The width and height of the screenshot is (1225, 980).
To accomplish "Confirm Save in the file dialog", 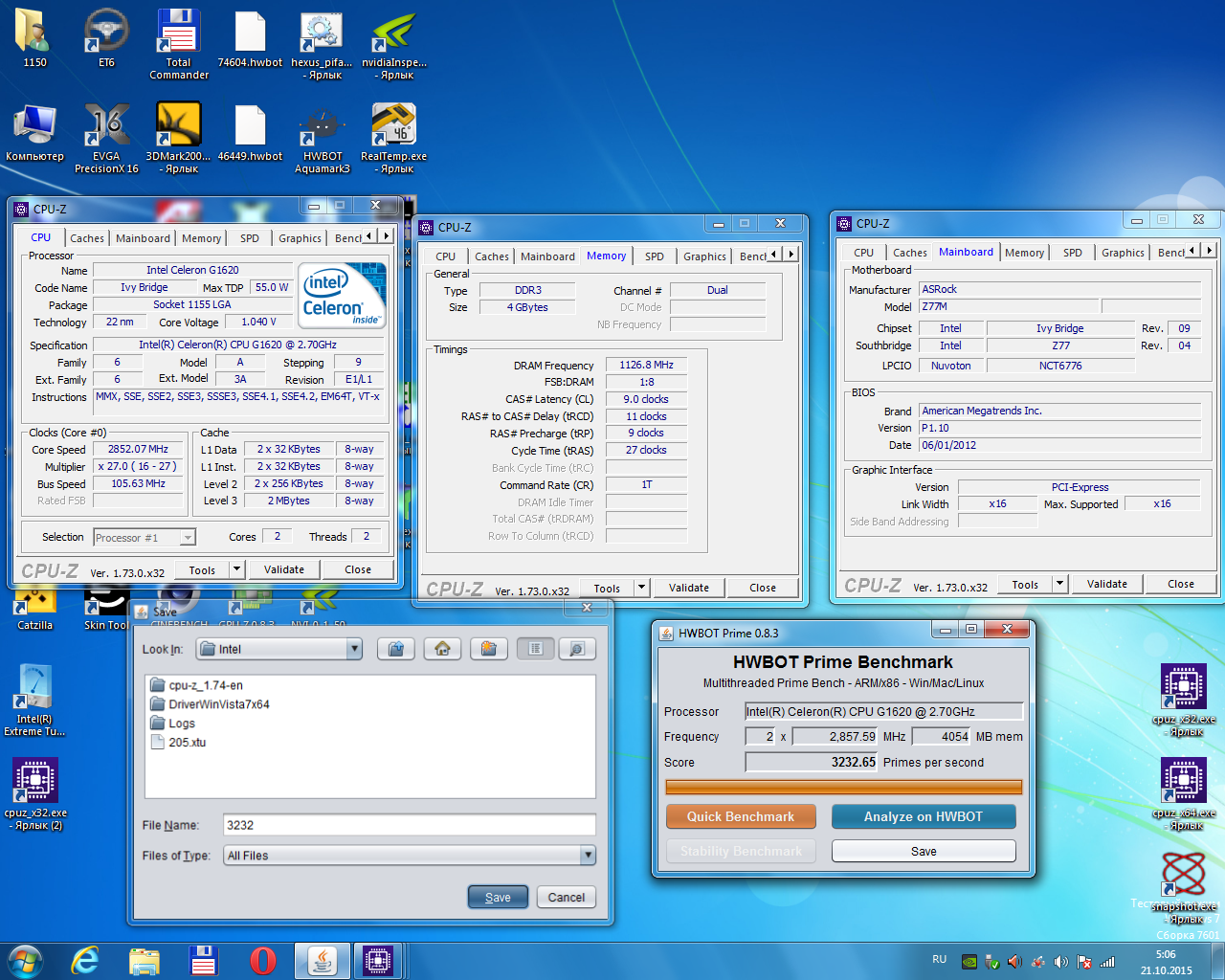I will (498, 898).
